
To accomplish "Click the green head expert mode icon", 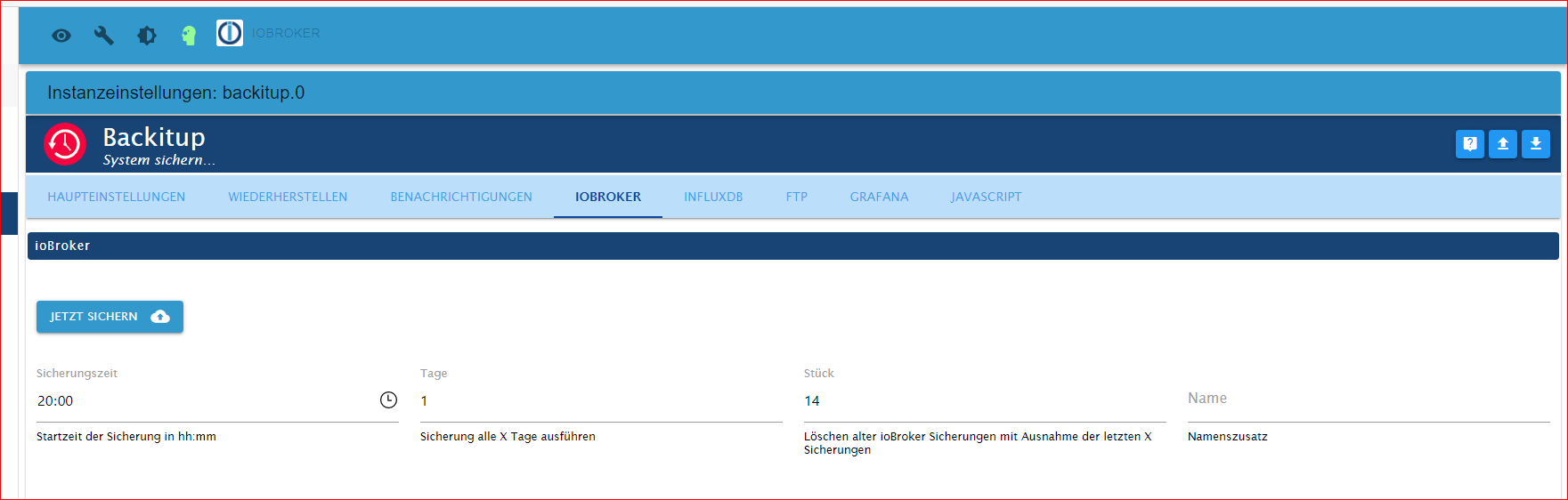I will click(x=189, y=35).
